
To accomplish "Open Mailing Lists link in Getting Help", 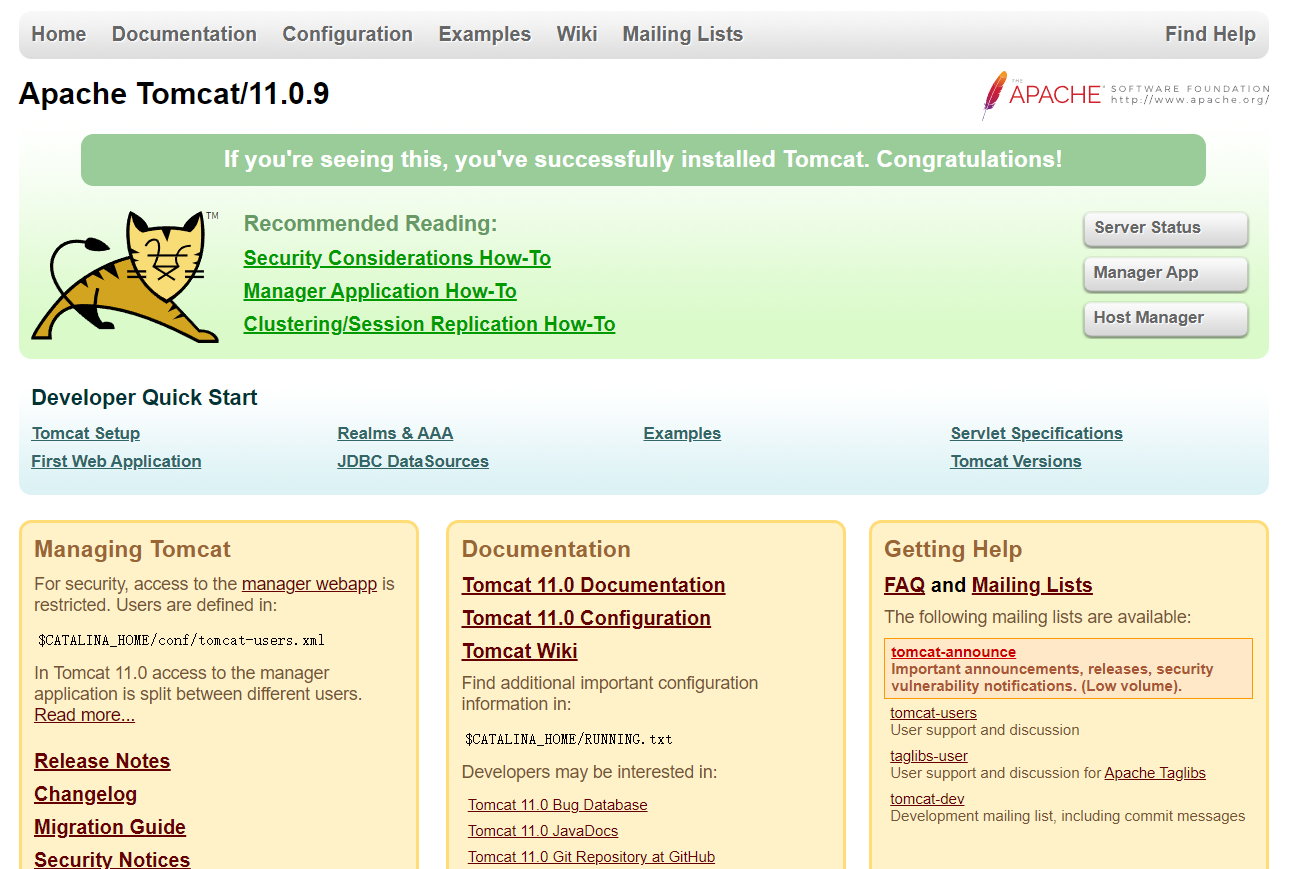I will pos(1032,585).
